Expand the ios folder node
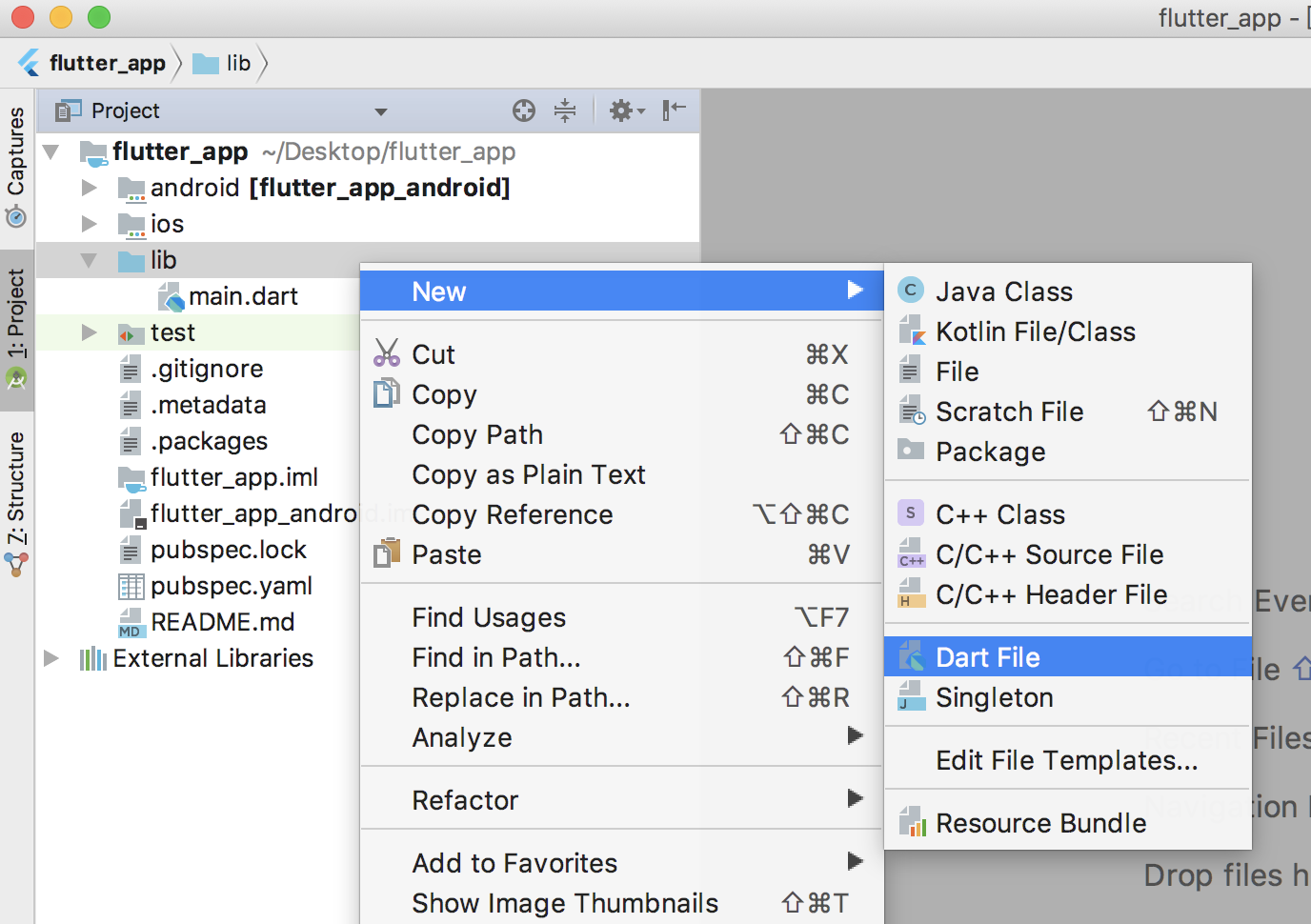This screenshot has width=1311, height=924. 89,224
